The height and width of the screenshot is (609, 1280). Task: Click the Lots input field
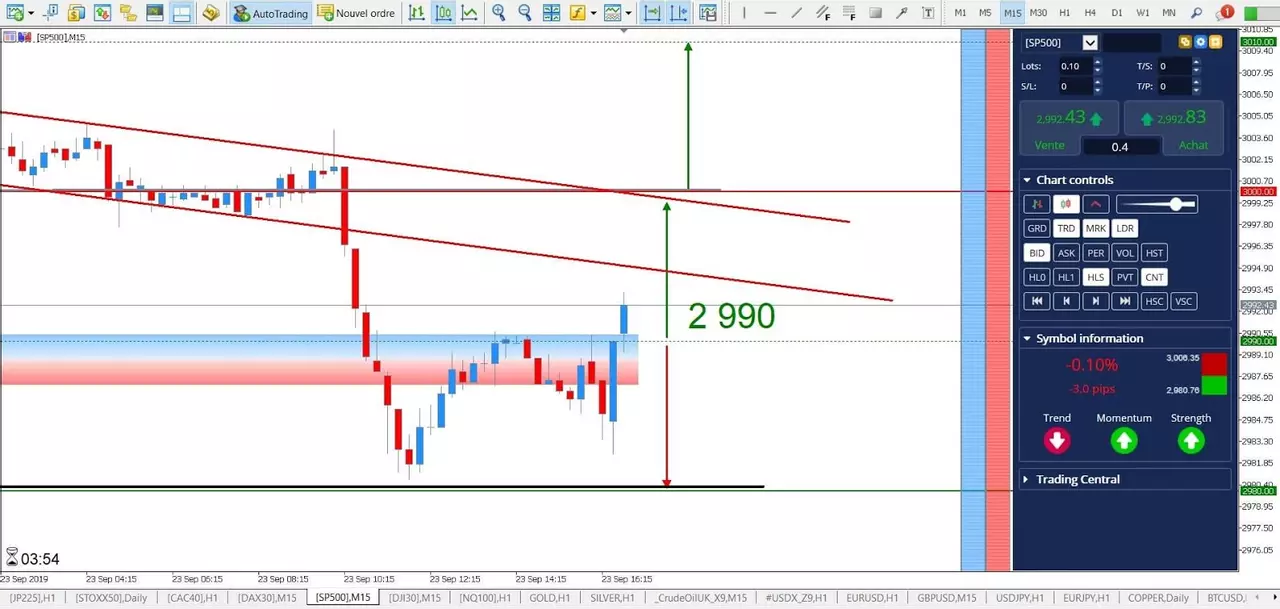coord(1074,66)
